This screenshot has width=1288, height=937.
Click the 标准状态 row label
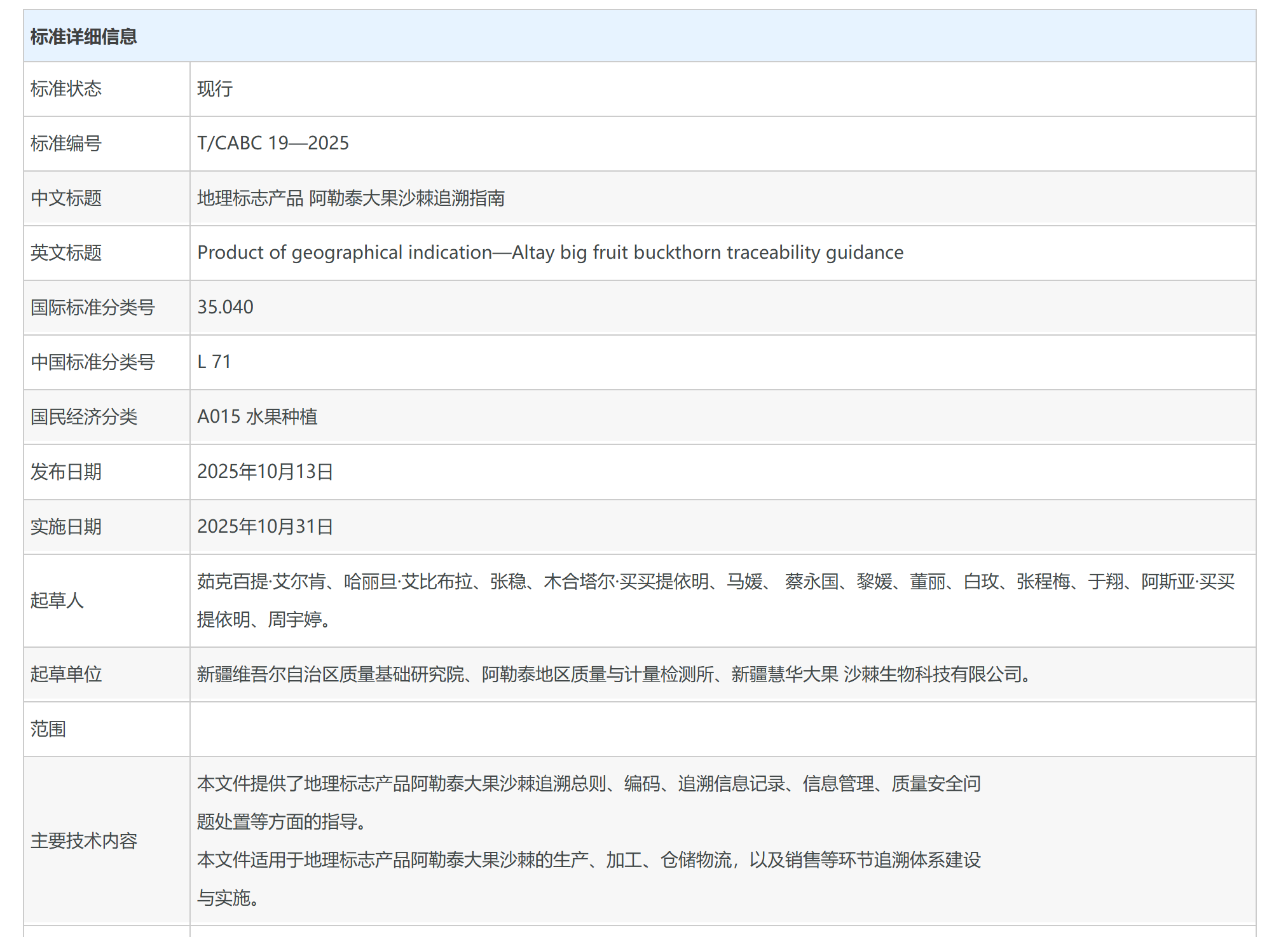click(x=66, y=89)
